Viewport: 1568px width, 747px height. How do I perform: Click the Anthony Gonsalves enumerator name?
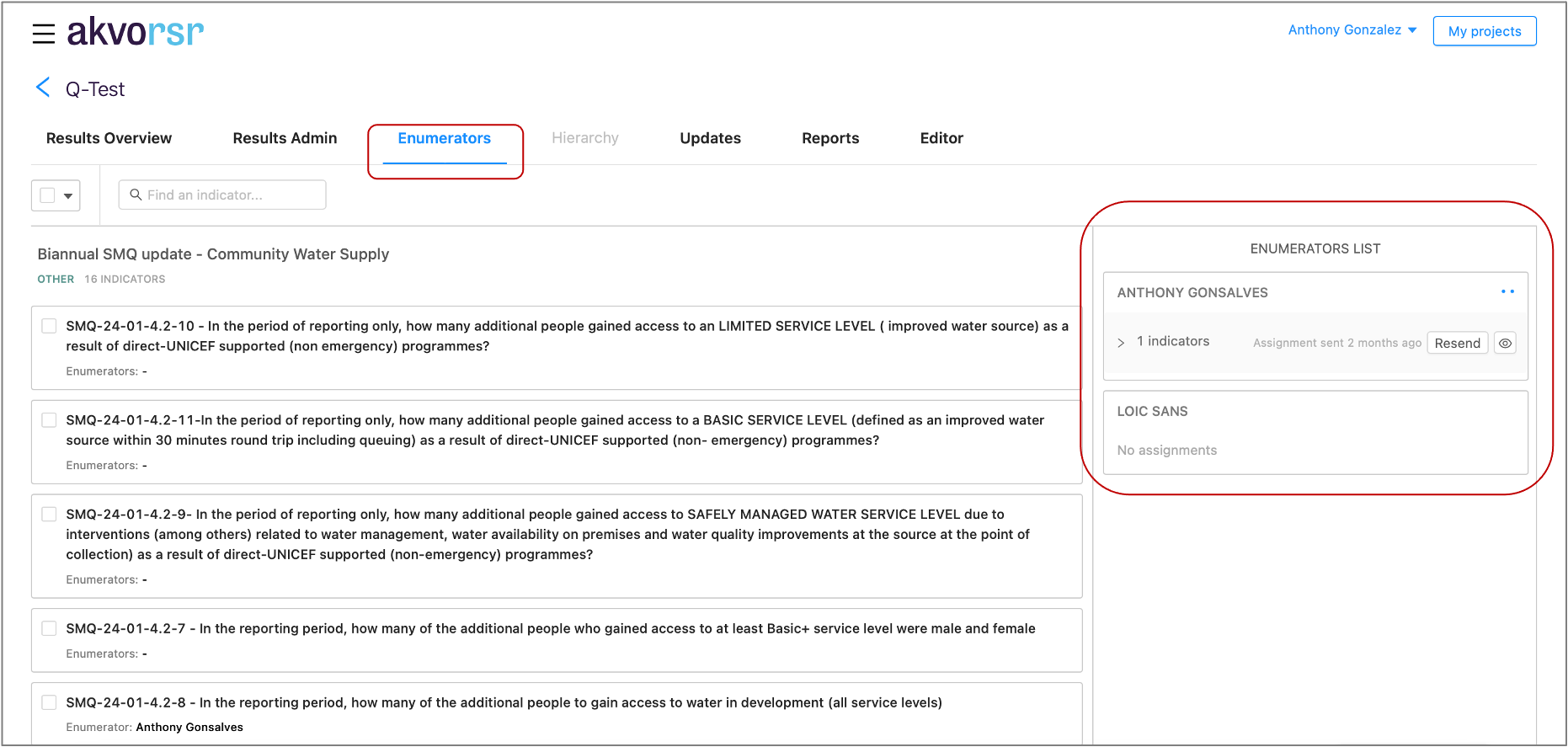click(1192, 292)
